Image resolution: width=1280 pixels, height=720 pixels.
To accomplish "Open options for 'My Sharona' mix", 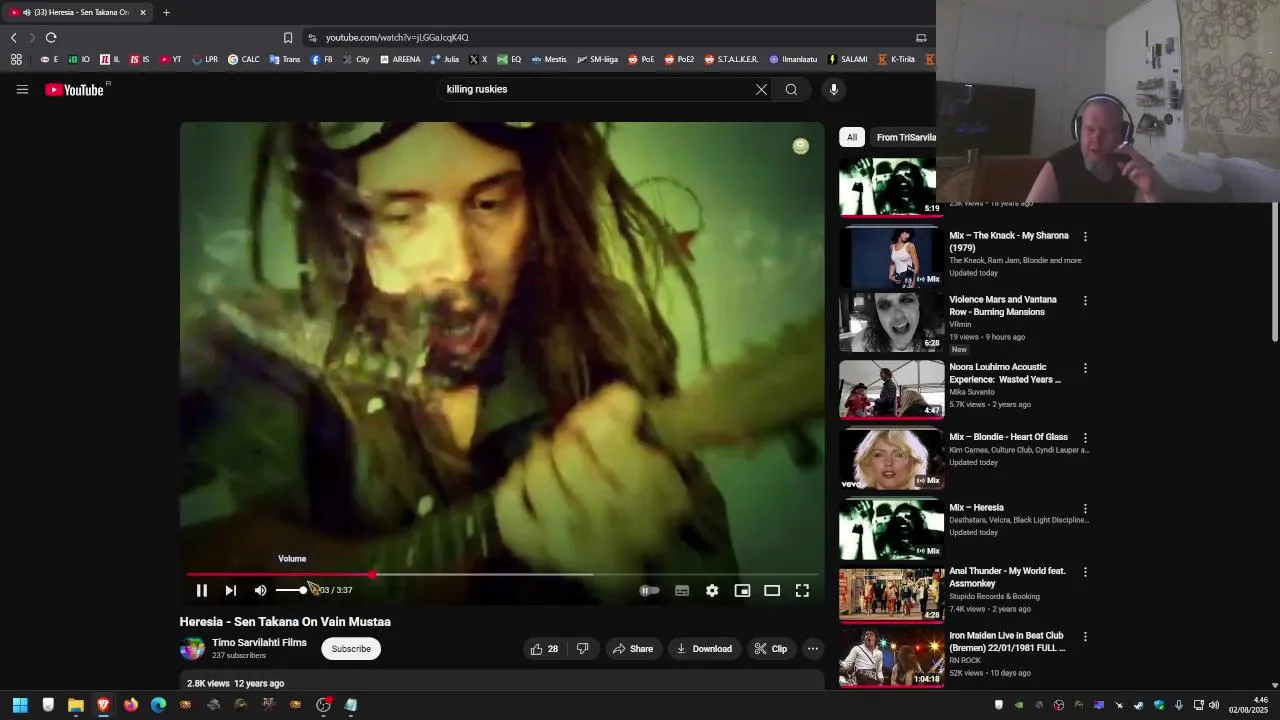I will [x=1085, y=237].
